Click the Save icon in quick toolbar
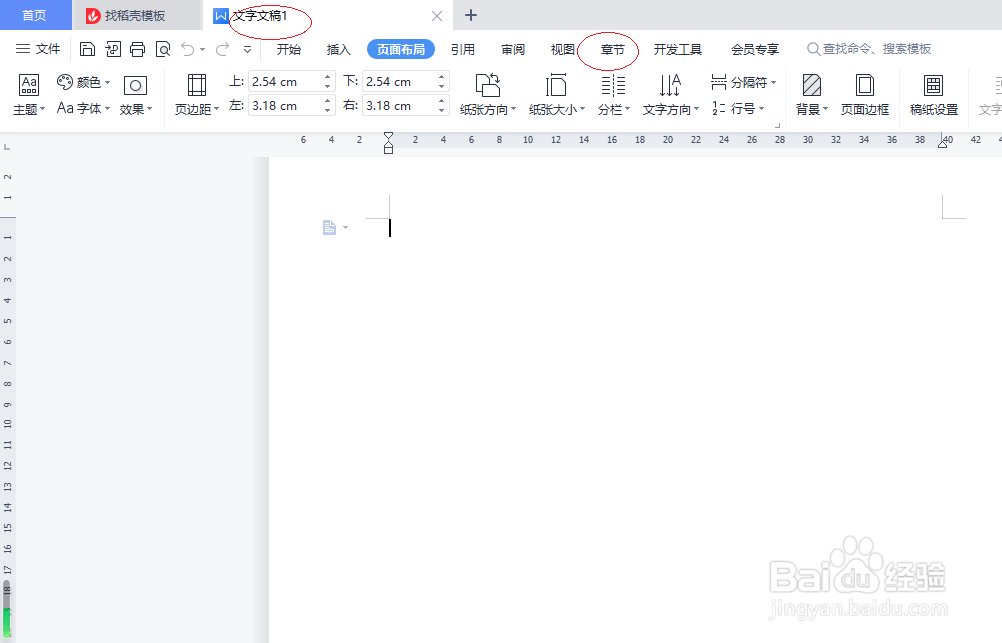Screen dimensions: 1002x643 88,49
